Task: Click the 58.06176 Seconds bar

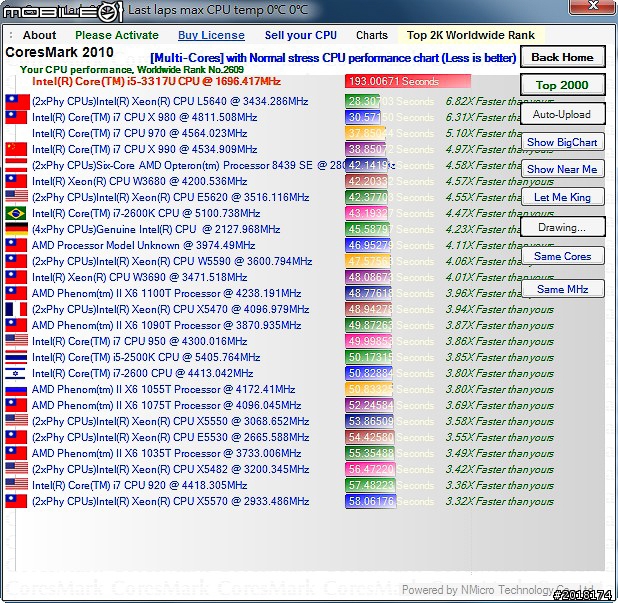Action: click(370, 501)
